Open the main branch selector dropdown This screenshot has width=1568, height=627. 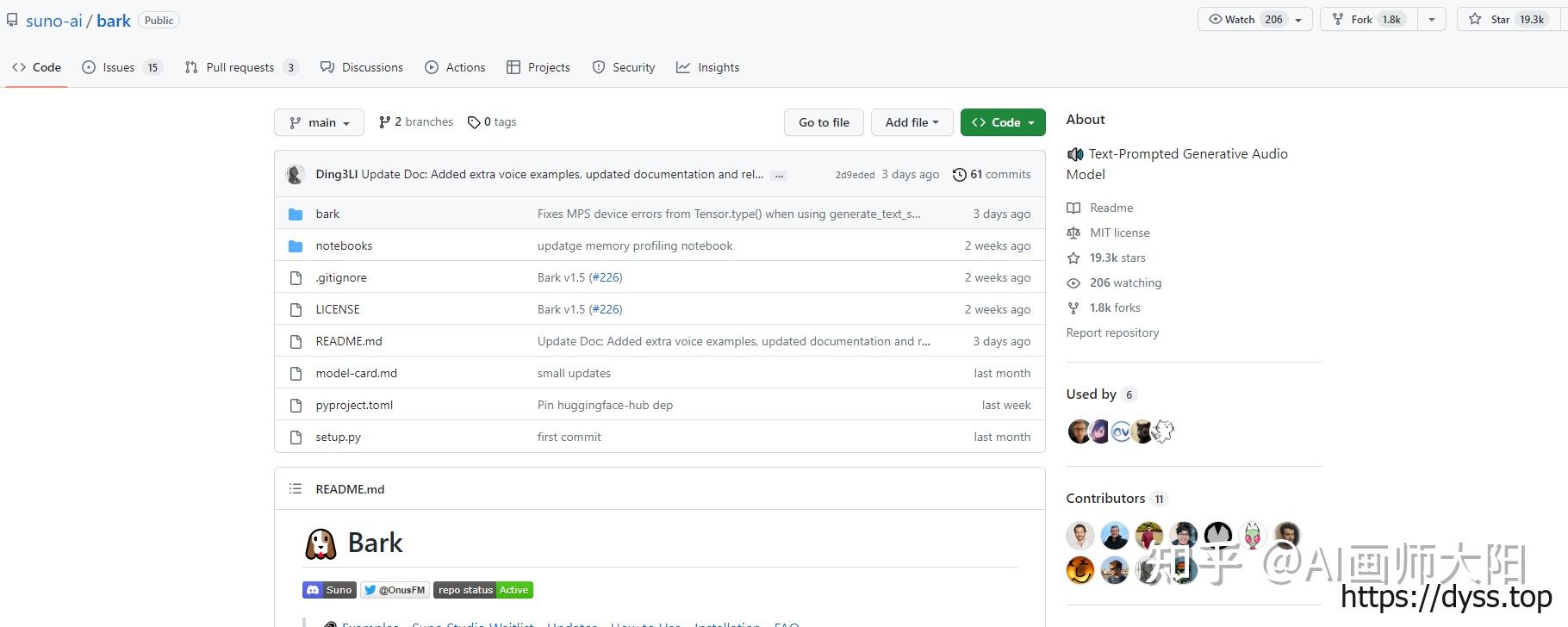[319, 122]
